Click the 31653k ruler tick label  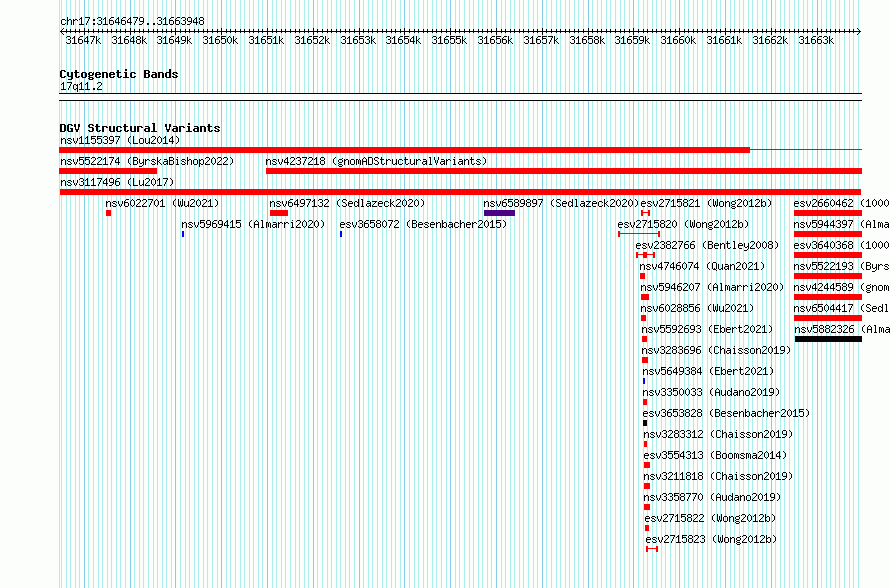tap(358, 40)
